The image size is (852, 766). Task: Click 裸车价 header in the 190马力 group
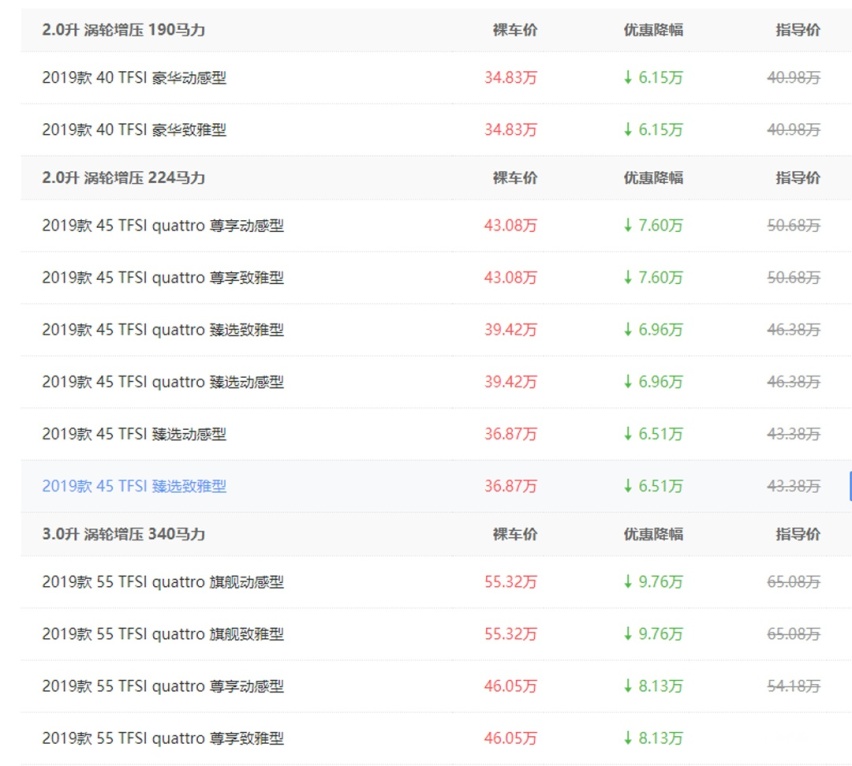515,30
